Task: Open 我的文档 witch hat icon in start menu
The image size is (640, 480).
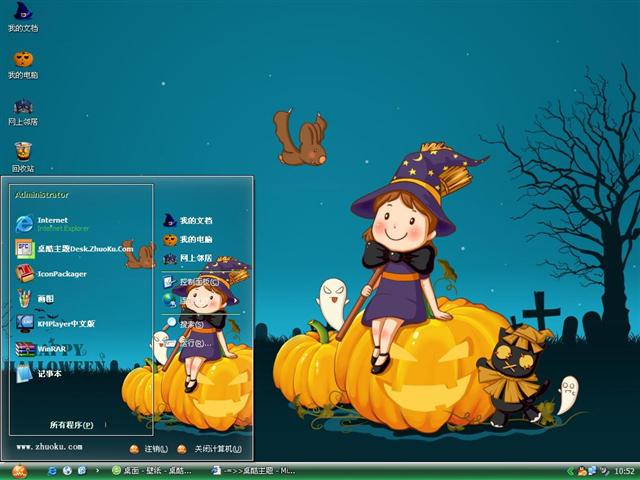Action: [x=188, y=220]
